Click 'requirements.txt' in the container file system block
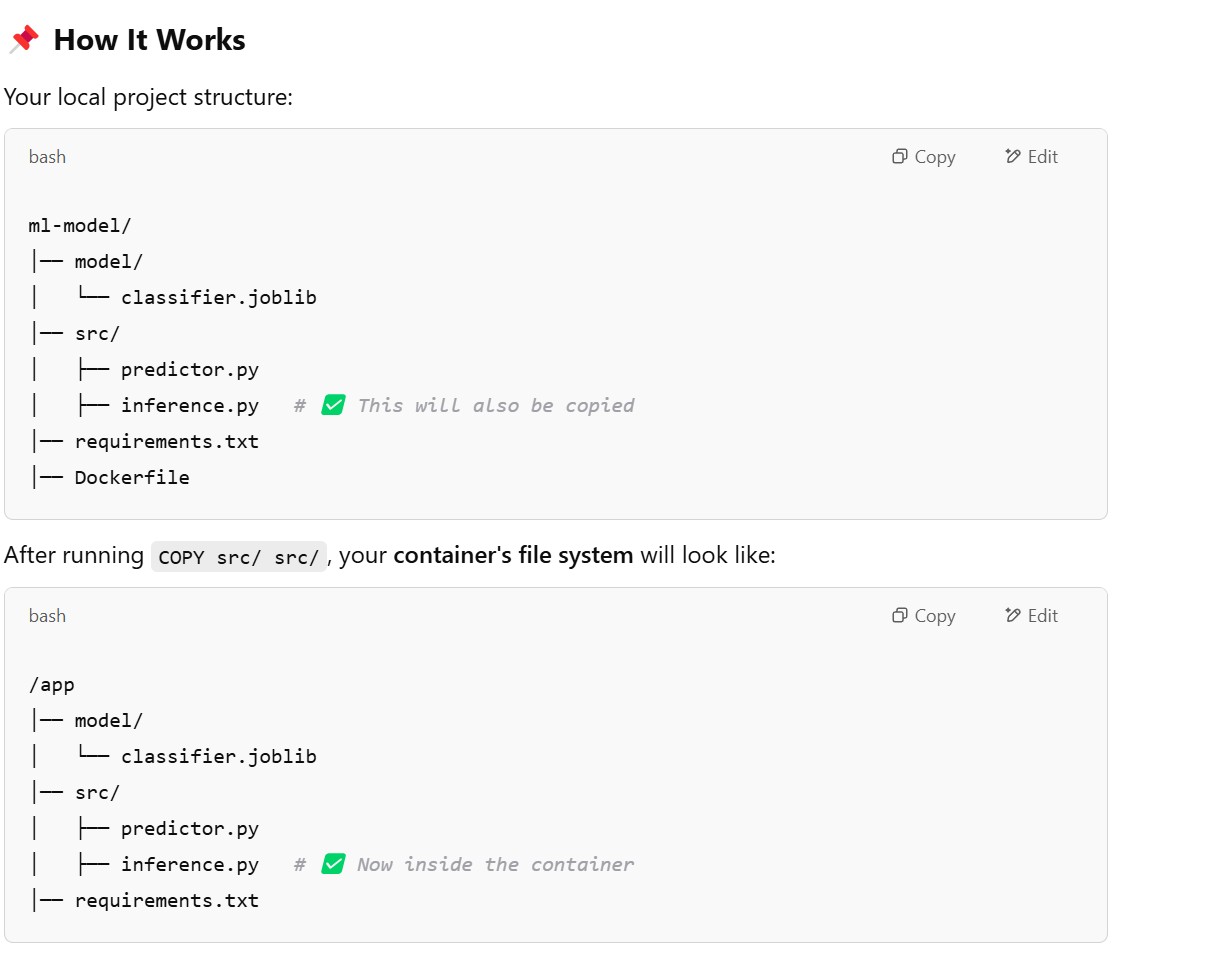The image size is (1207, 954). [166, 900]
